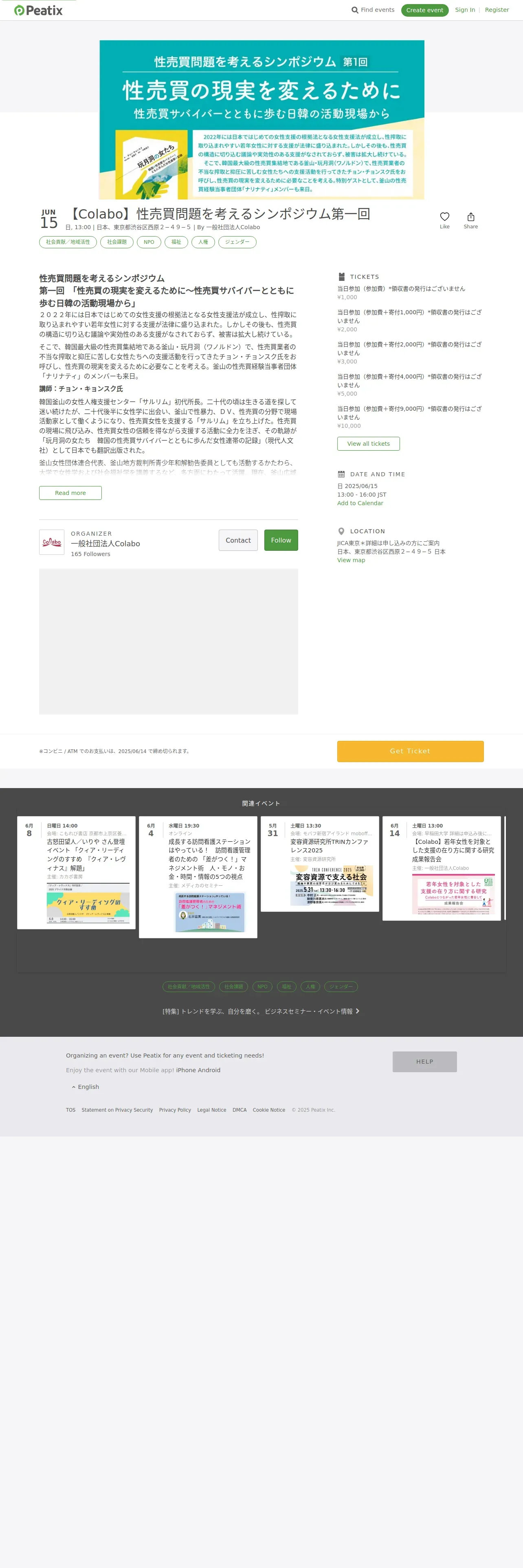Image resolution: width=523 pixels, height=1568 pixels.
Task: Select the ¥2,000 ticket option
Action: click(410, 321)
